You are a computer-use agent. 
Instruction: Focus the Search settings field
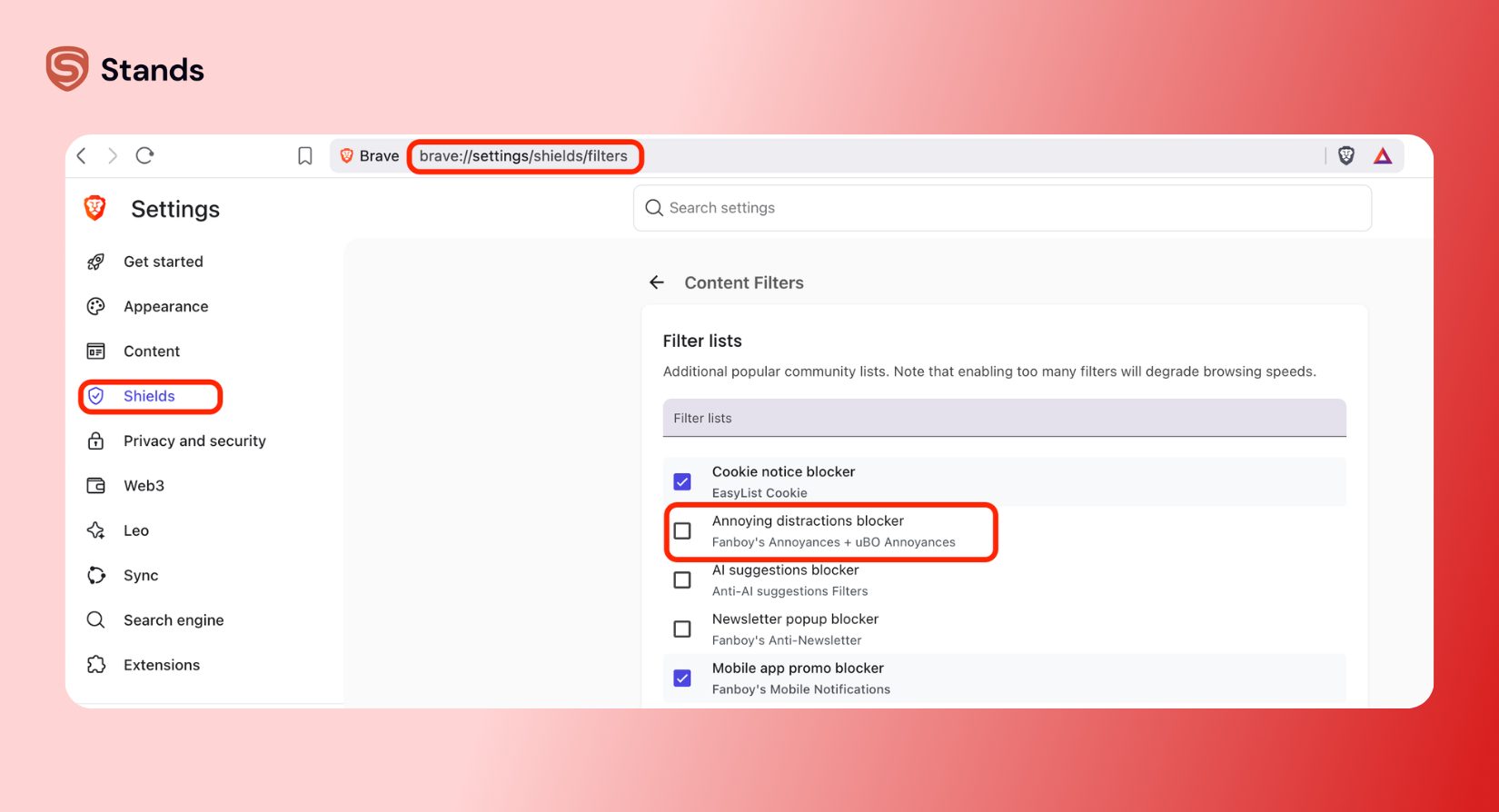point(1002,208)
